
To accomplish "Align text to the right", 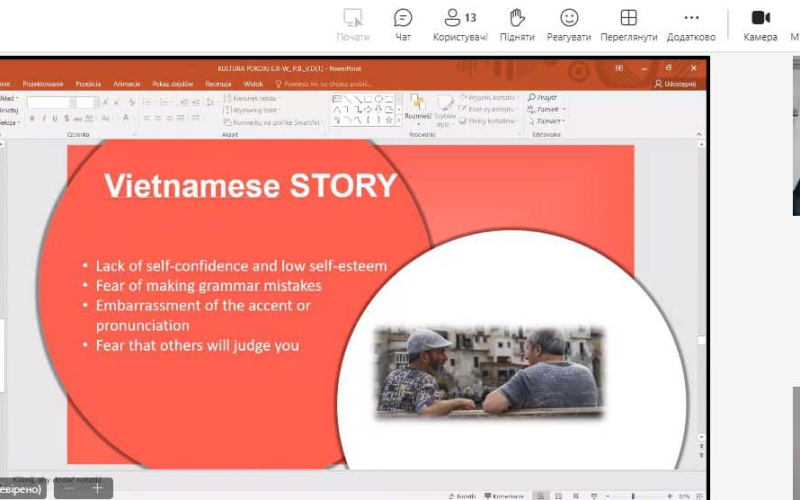I will coord(169,118).
